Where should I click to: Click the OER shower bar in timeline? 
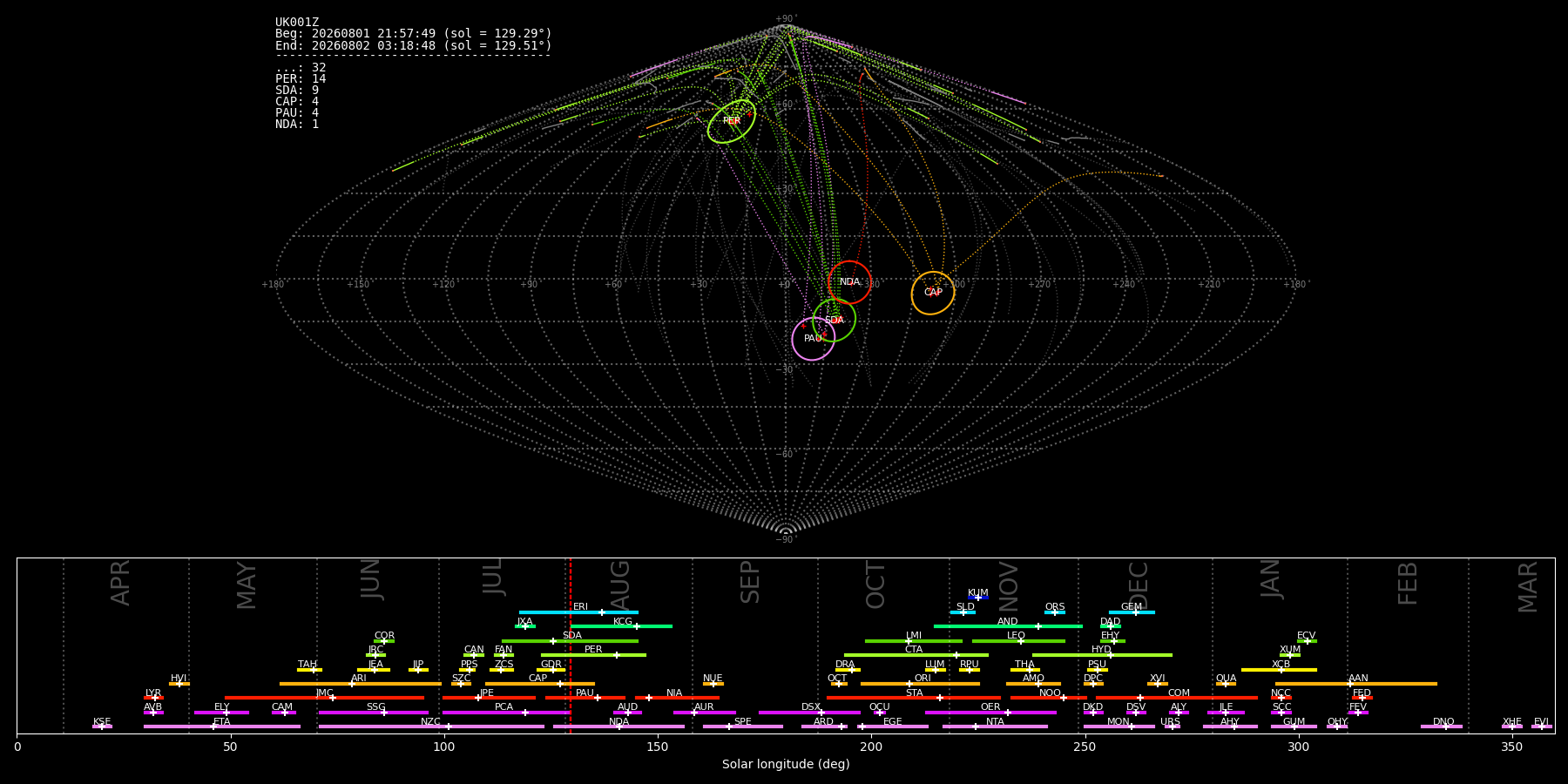(x=990, y=713)
